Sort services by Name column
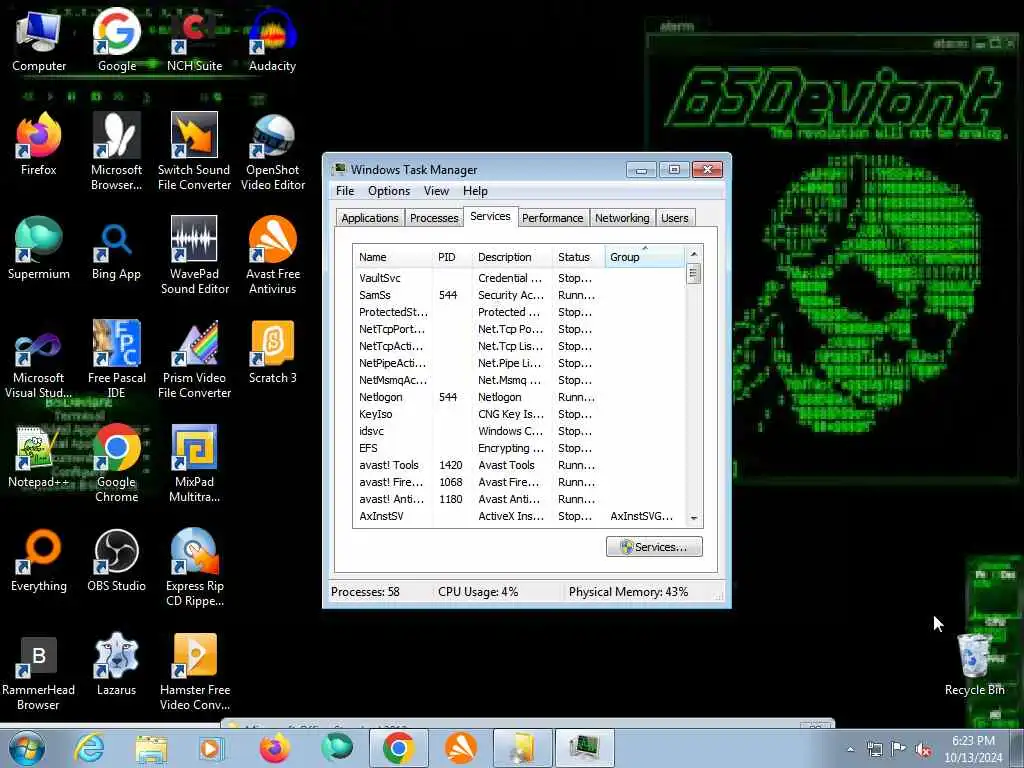Image resolution: width=1024 pixels, height=768 pixels. click(392, 257)
